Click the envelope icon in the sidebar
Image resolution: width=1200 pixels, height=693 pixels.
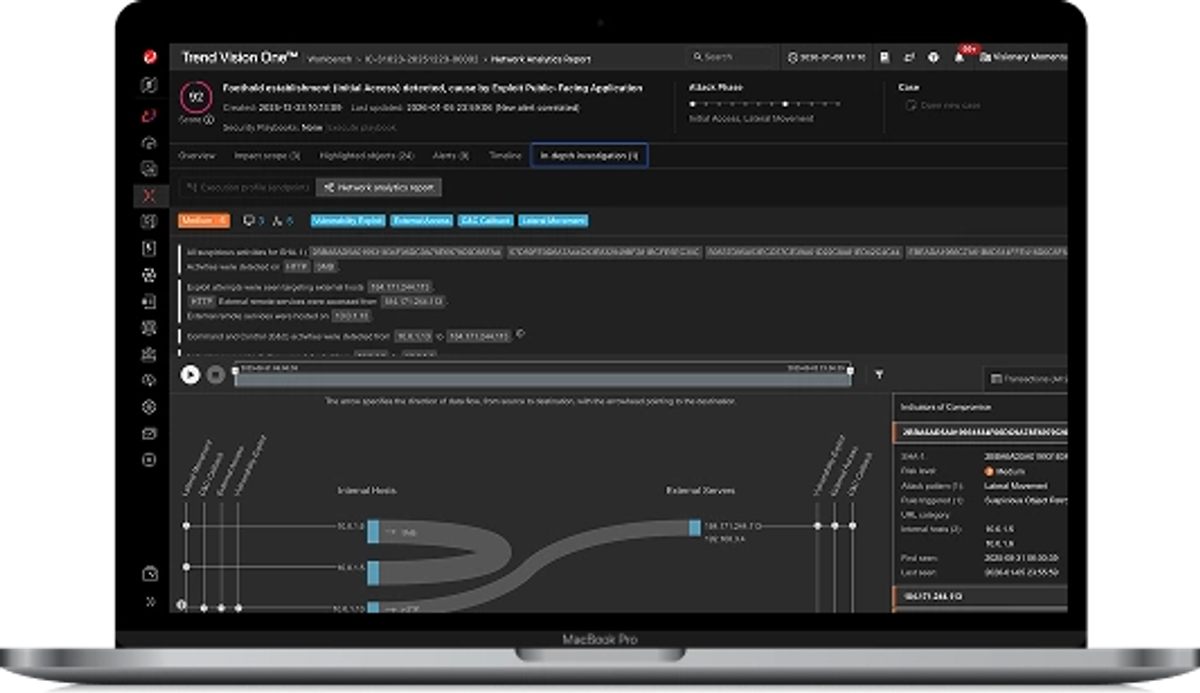pyautogui.click(x=149, y=433)
